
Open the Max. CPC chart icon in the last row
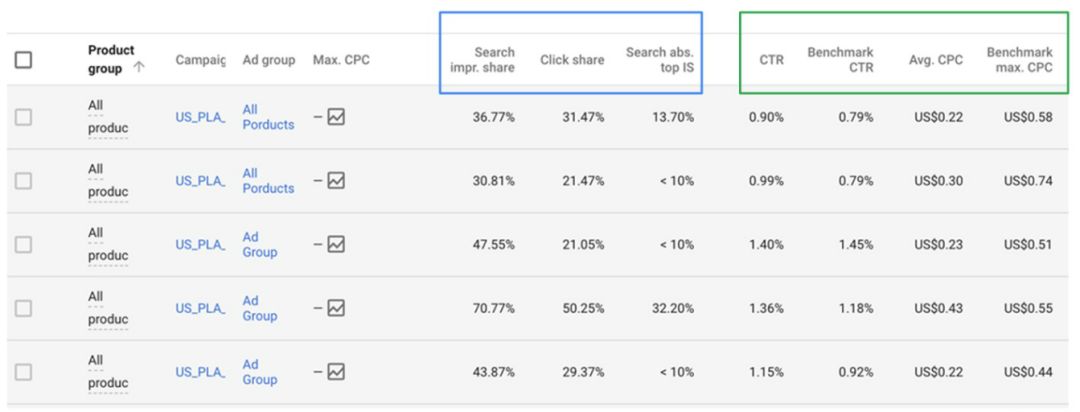(336, 372)
